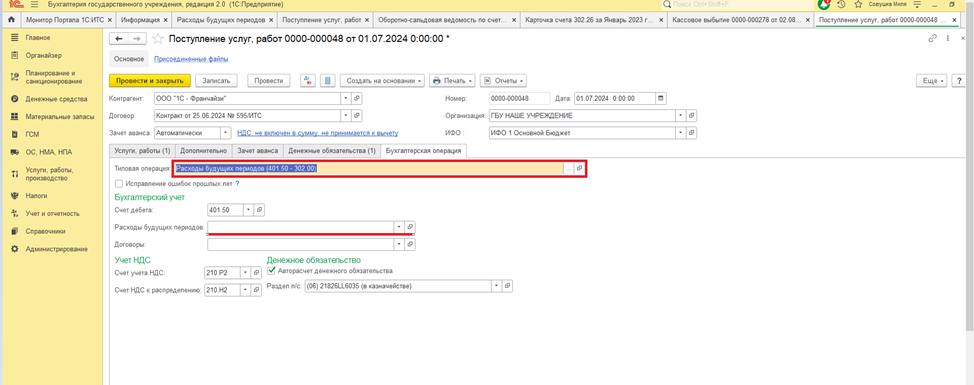The image size is (974, 385).
Task: Open Создать на основании dropdown button
Action: pyautogui.click(x=383, y=81)
